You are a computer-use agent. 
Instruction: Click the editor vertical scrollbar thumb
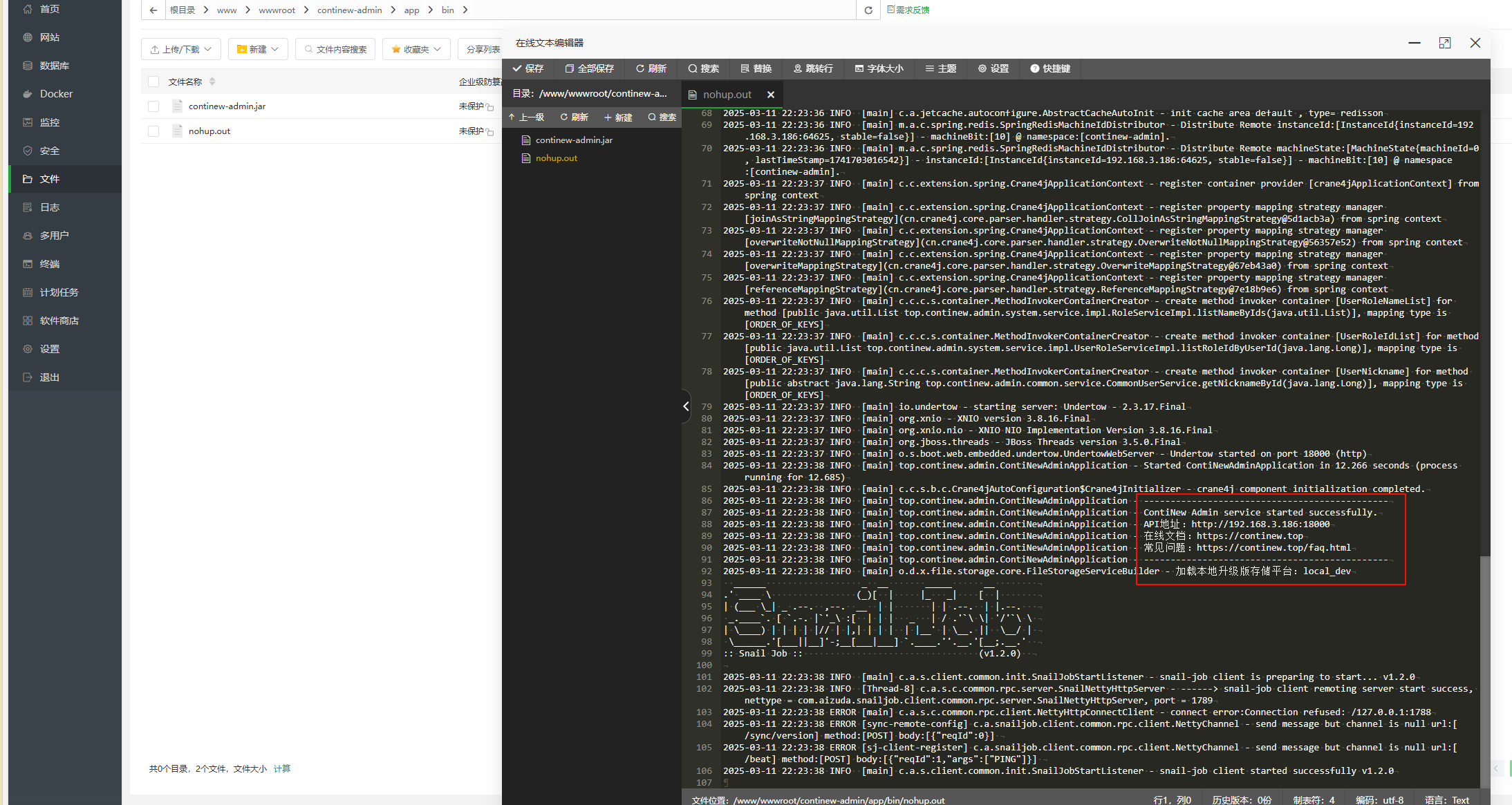pyautogui.click(x=1485, y=670)
